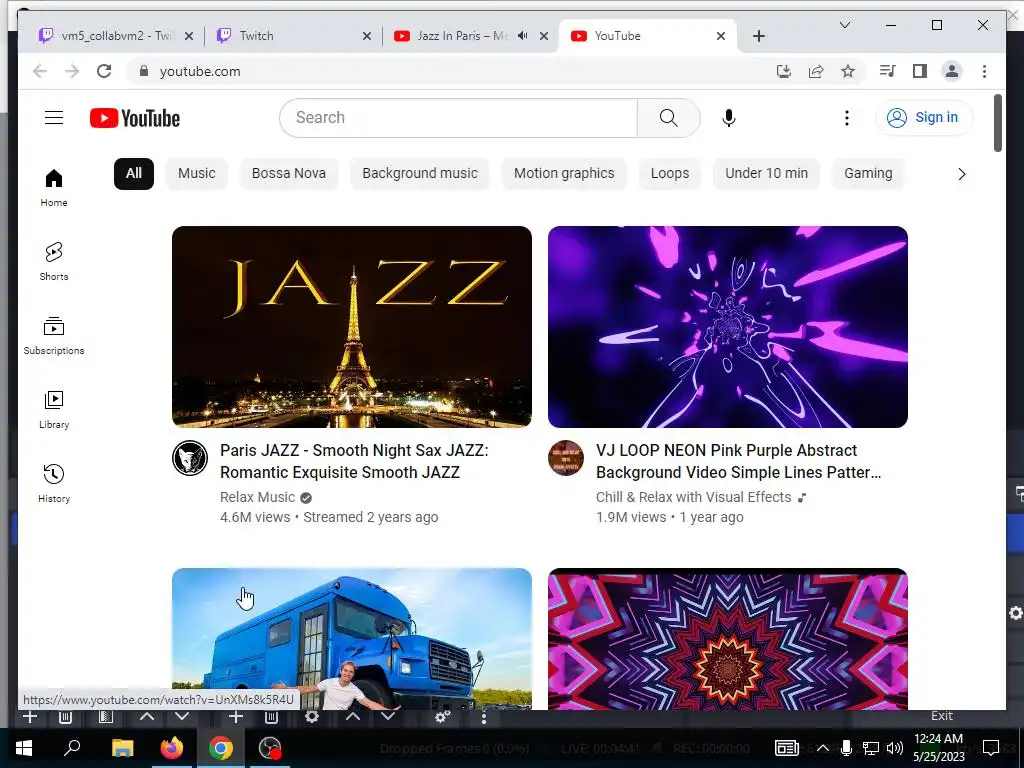1024x768 pixels.
Task: Open Windows taskbar search
Action: [x=72, y=748]
